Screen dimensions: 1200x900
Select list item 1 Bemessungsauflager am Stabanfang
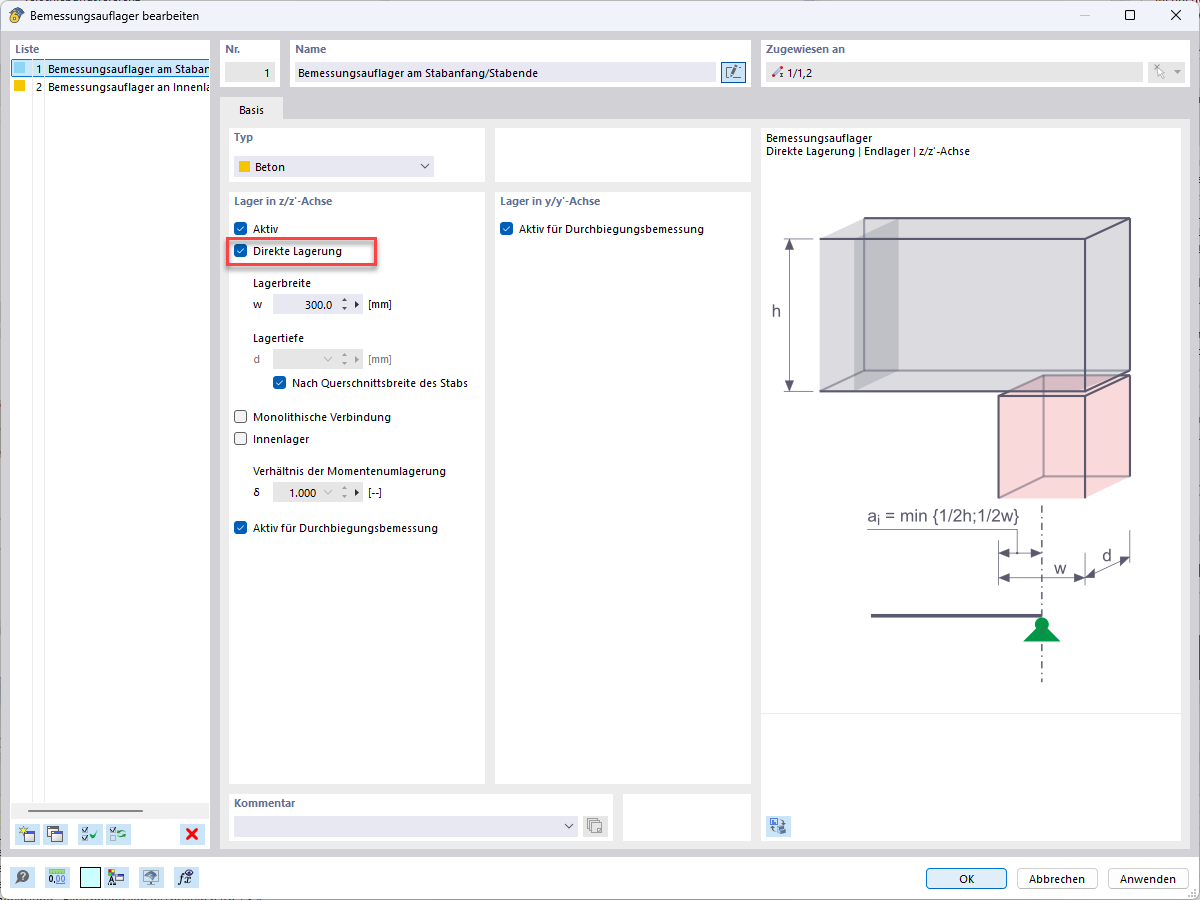[111, 69]
